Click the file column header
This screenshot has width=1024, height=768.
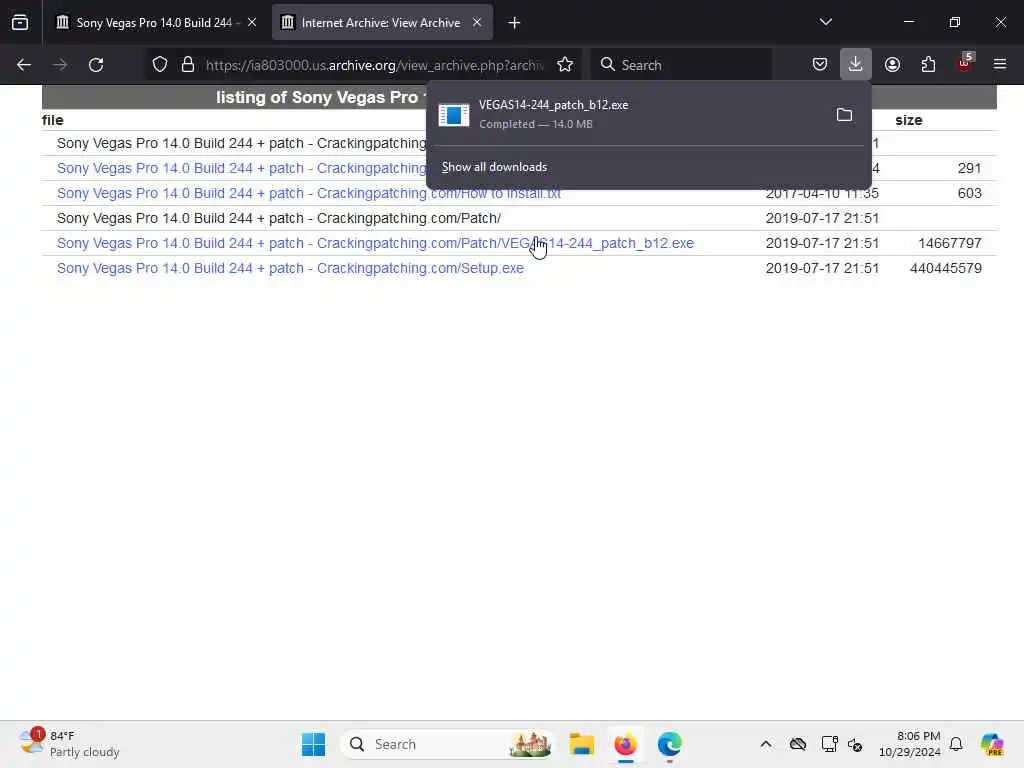52,120
